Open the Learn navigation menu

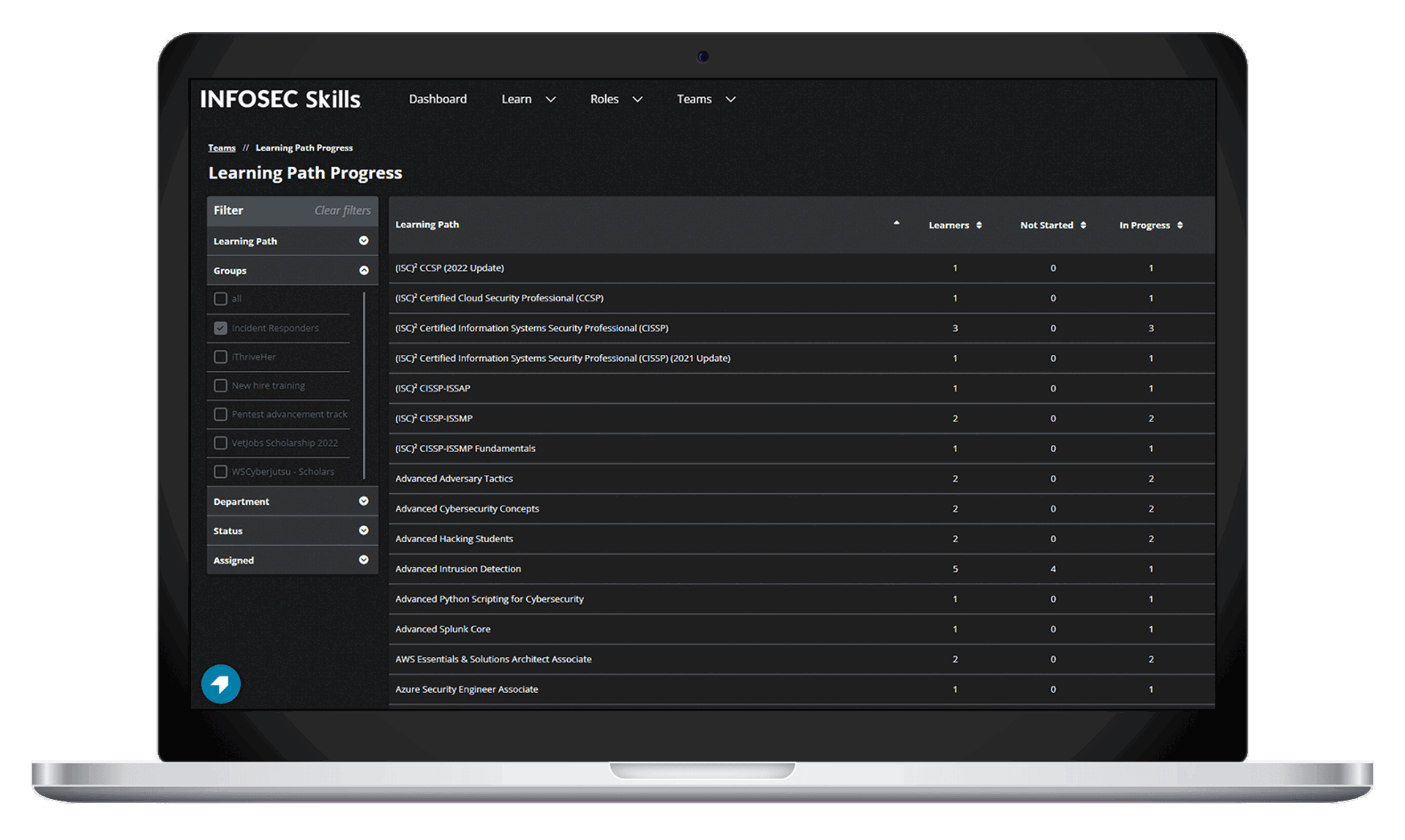coord(528,99)
